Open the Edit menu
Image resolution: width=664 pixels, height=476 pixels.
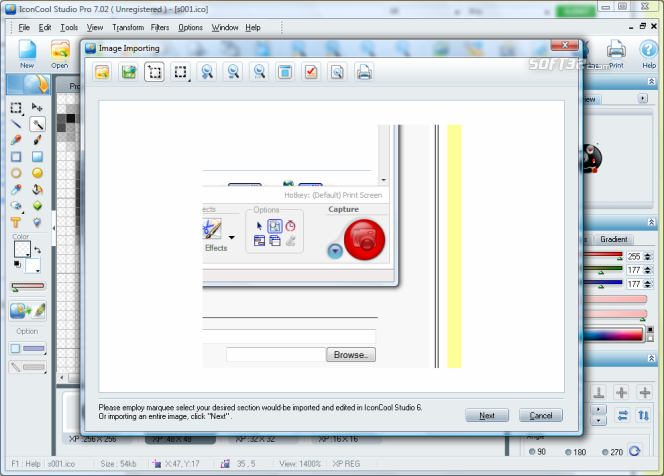(44, 28)
